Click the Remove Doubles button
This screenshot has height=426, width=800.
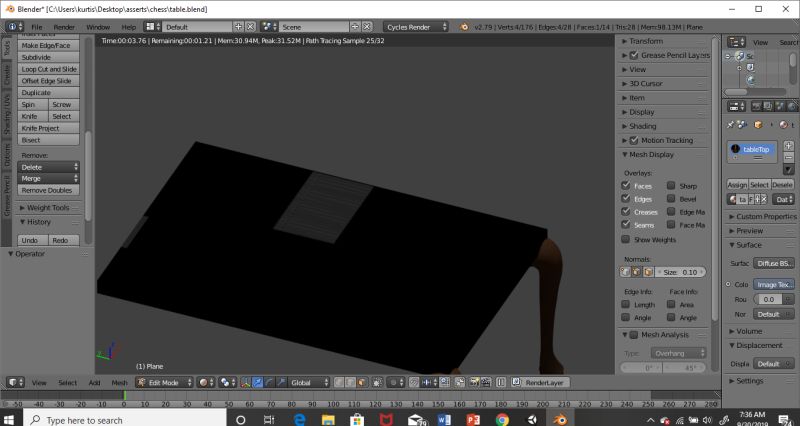pyautogui.click(x=48, y=190)
